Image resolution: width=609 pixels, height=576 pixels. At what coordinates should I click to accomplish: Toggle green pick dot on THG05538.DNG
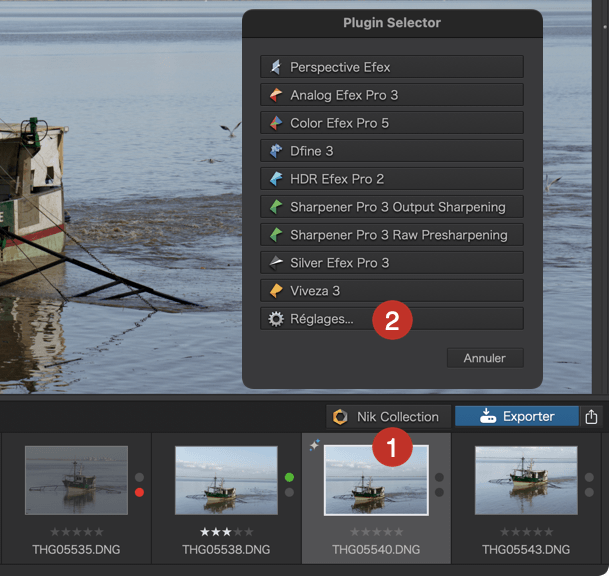(x=289, y=477)
